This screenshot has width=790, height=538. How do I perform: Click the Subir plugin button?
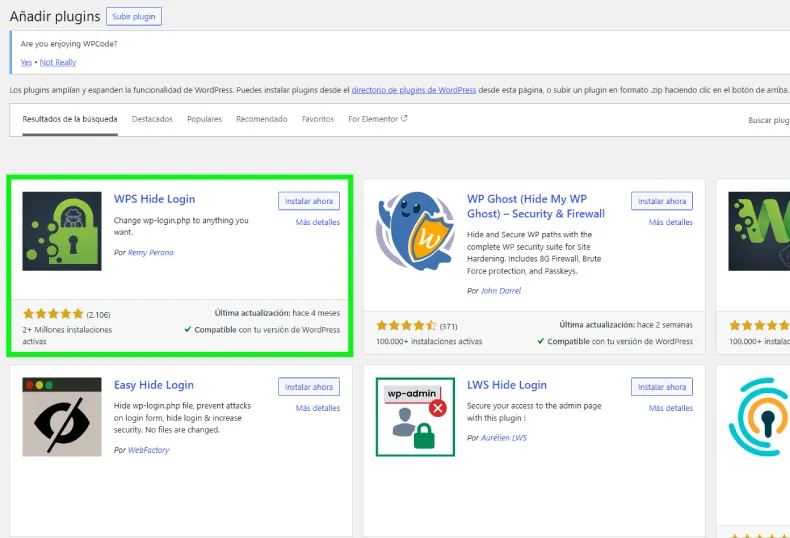point(133,16)
